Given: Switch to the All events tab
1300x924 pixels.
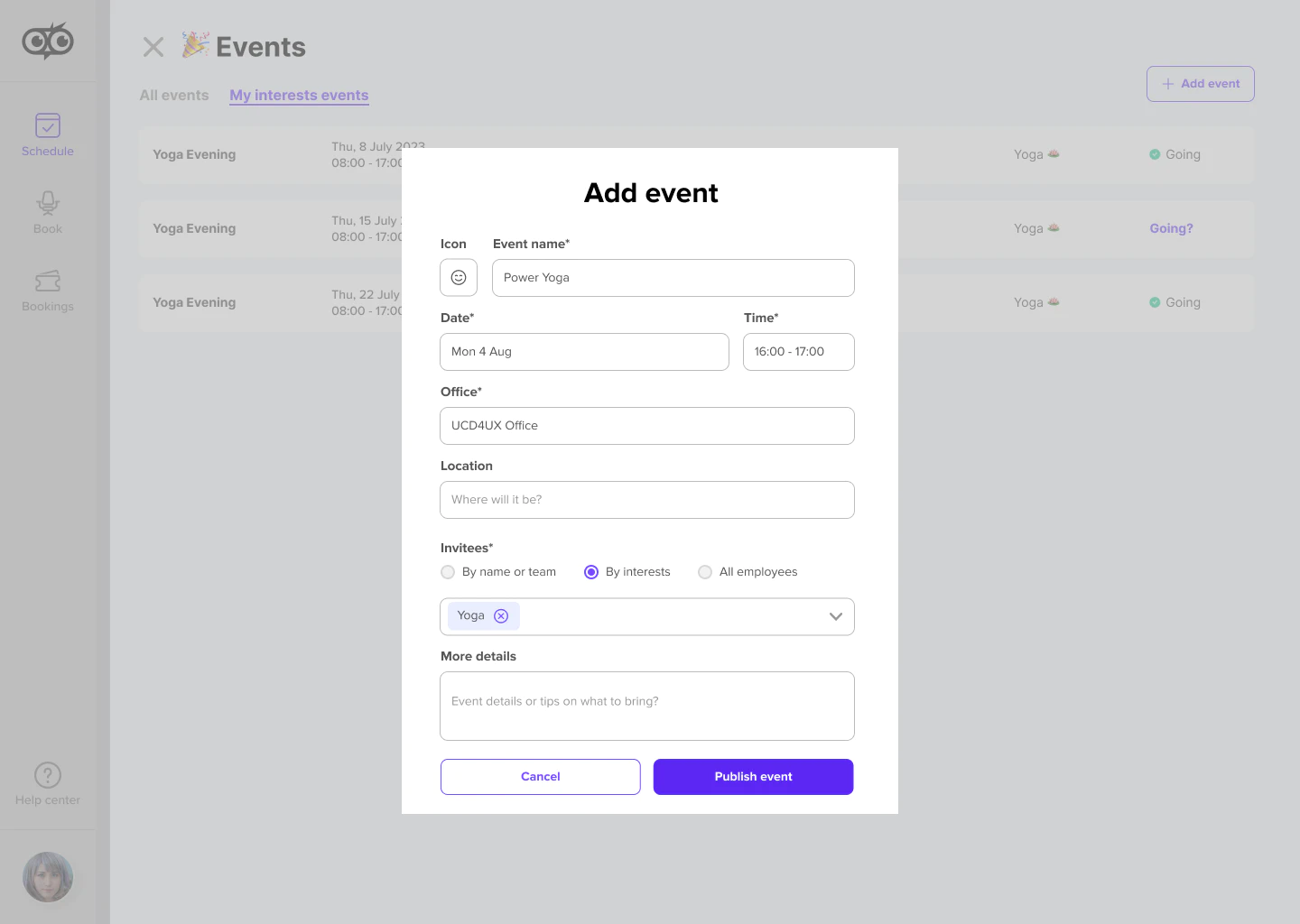Looking at the screenshot, I should coord(174,96).
